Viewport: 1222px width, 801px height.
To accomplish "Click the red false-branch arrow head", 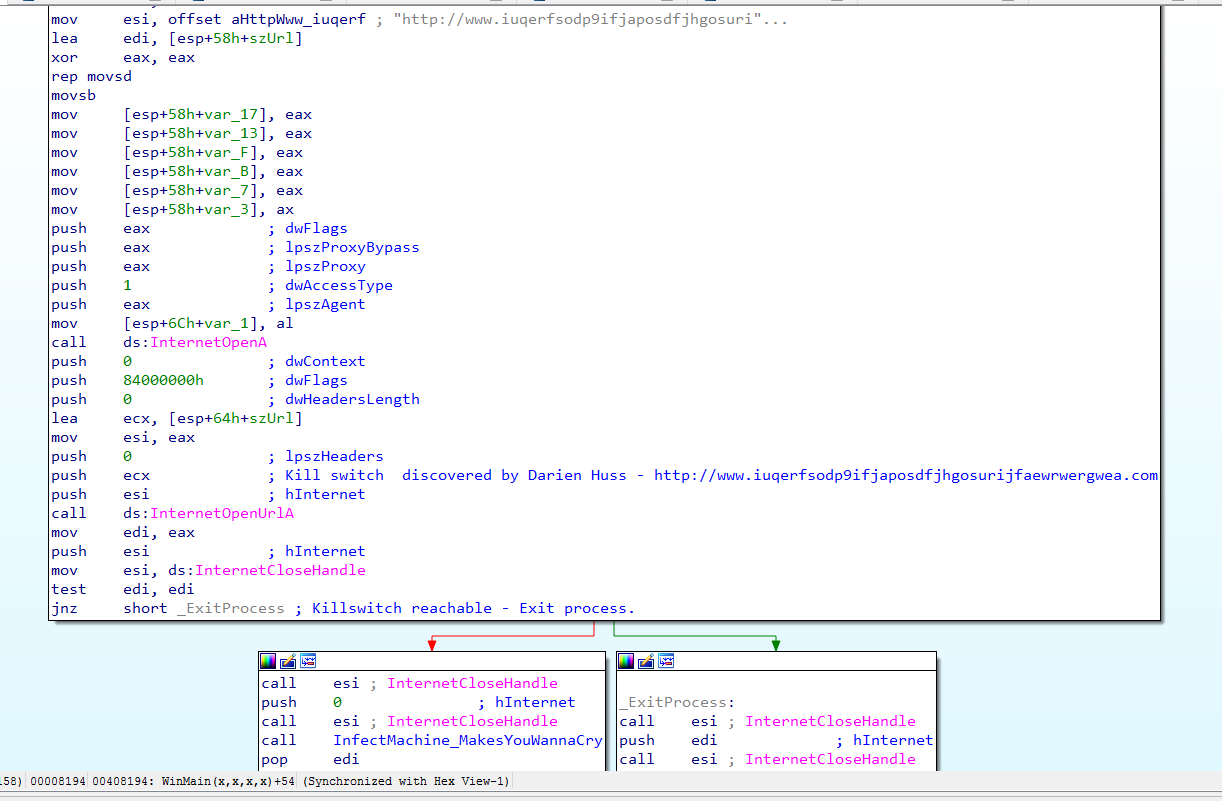I will (431, 645).
